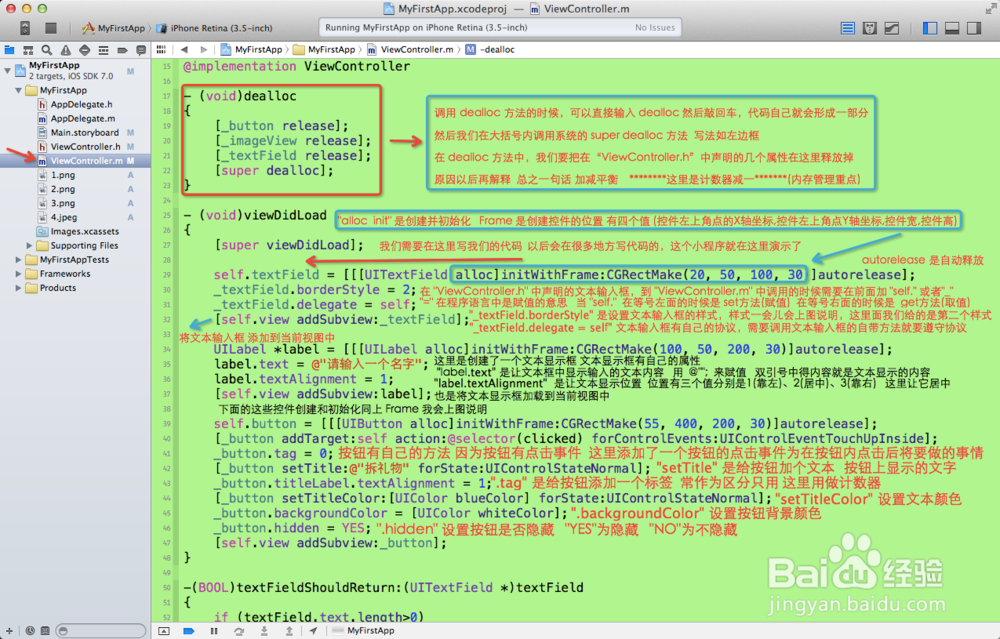Toggle the Debug area visibility
This screenshot has height=639, width=1000.
tap(952, 28)
